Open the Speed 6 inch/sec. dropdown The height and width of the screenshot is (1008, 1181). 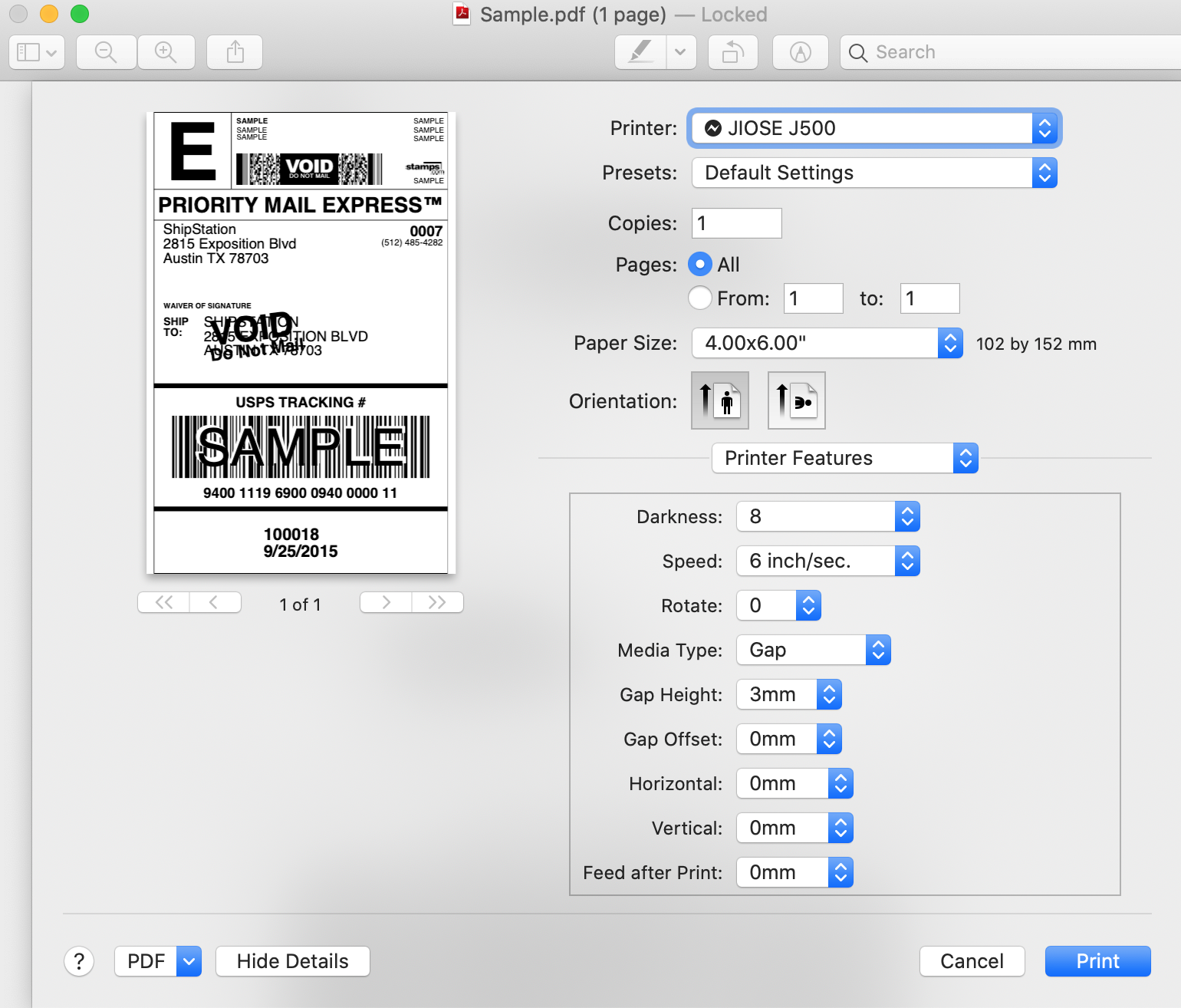coord(828,561)
